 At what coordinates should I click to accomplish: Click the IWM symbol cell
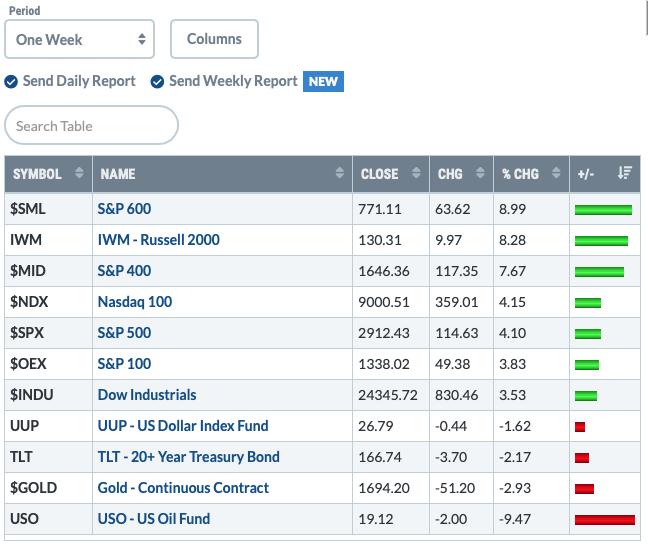48,240
